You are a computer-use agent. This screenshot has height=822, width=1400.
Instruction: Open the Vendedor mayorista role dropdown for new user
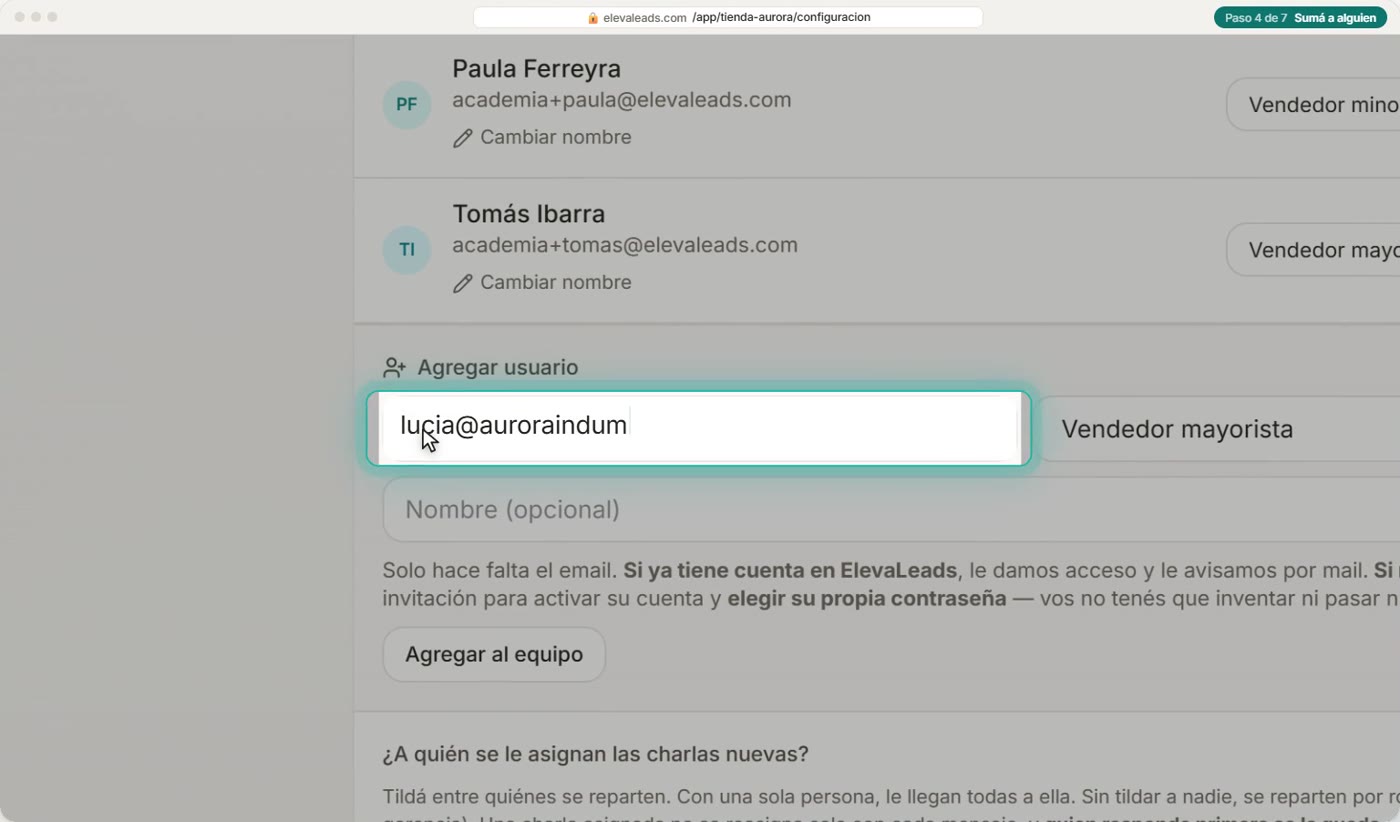coord(1220,429)
